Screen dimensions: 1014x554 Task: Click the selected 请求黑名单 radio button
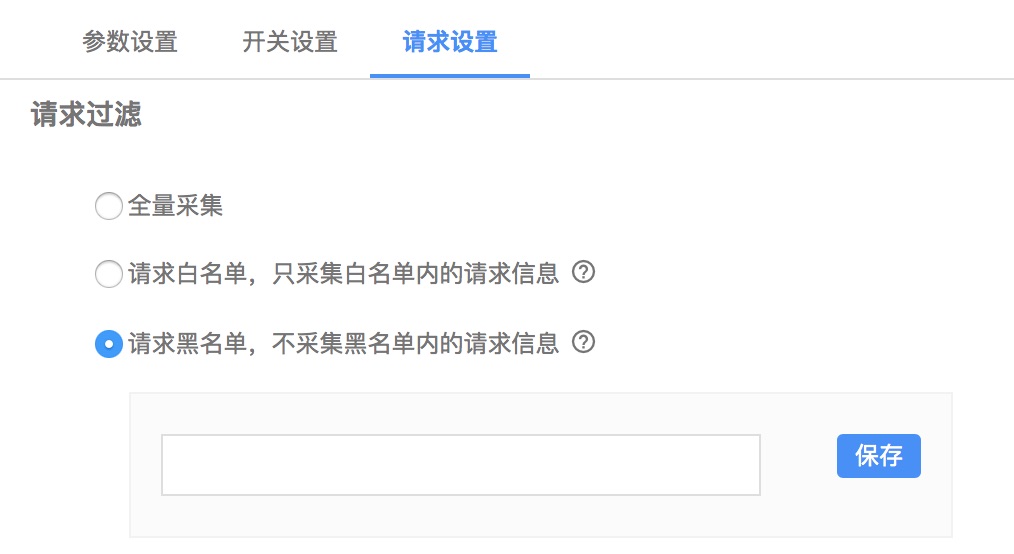(109, 344)
